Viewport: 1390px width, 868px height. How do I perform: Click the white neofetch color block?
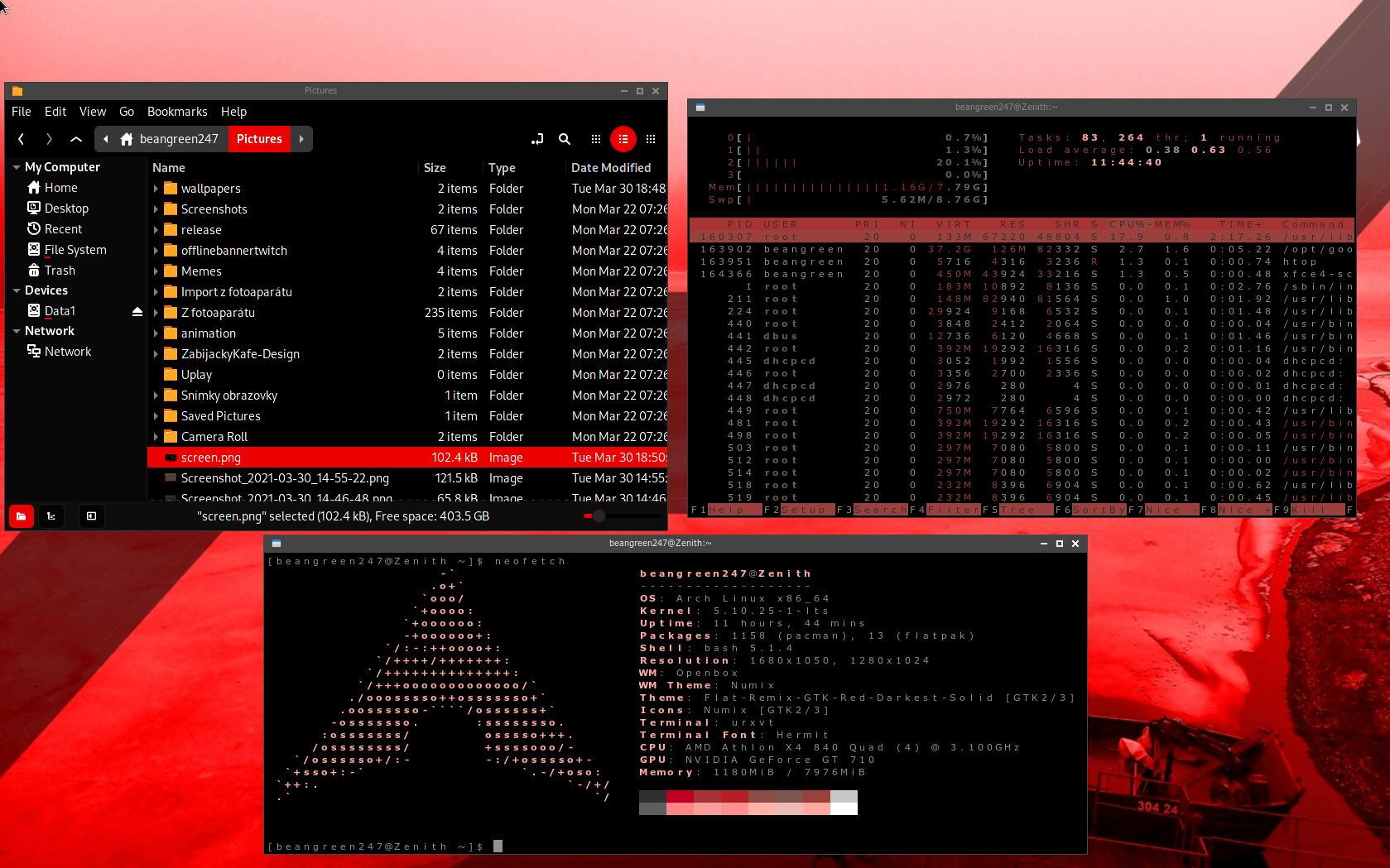(844, 809)
